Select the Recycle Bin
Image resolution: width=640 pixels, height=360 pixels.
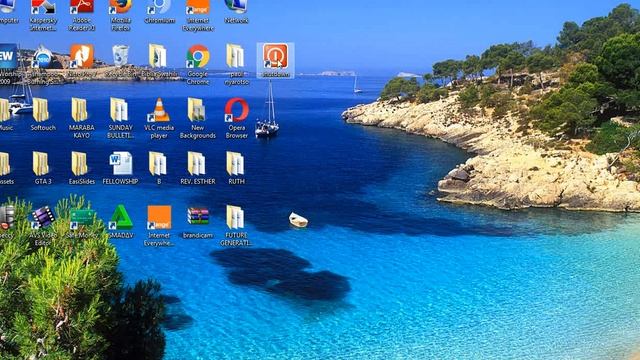pos(120,61)
